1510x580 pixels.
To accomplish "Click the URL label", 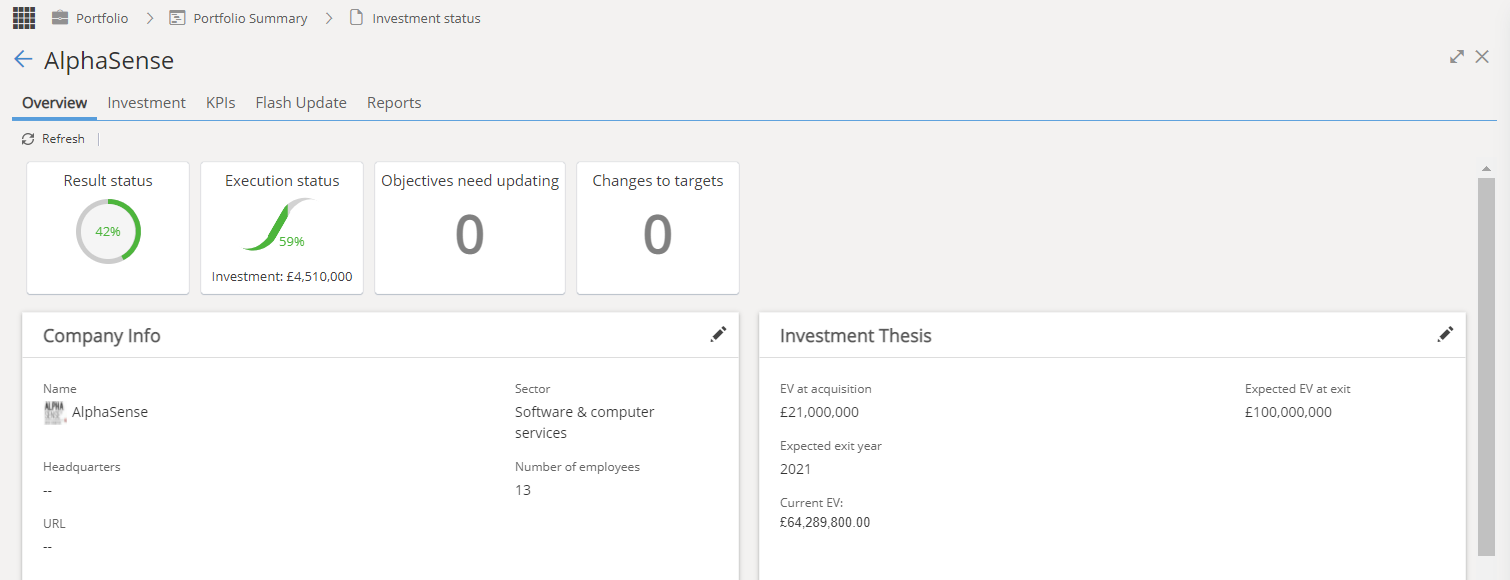I will [54, 523].
